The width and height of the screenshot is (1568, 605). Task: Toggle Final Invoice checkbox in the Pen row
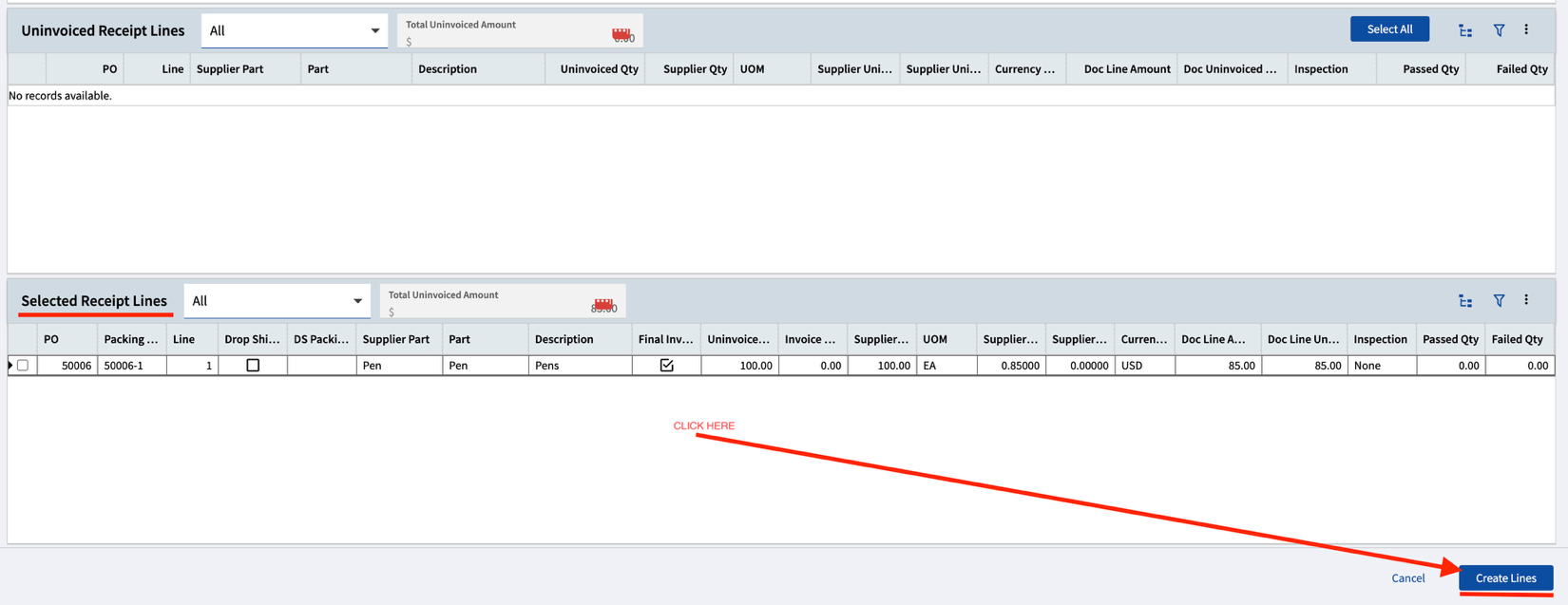[666, 366]
